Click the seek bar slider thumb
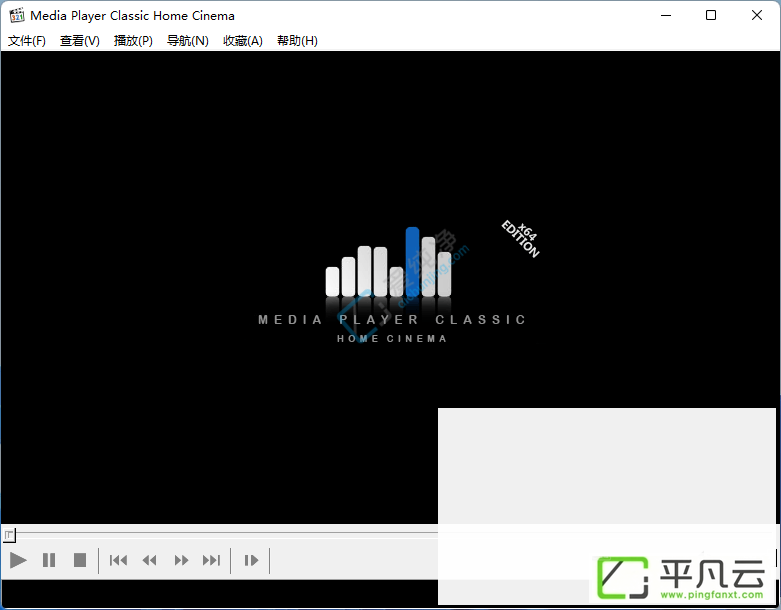This screenshot has width=781, height=610. click(x=9, y=535)
